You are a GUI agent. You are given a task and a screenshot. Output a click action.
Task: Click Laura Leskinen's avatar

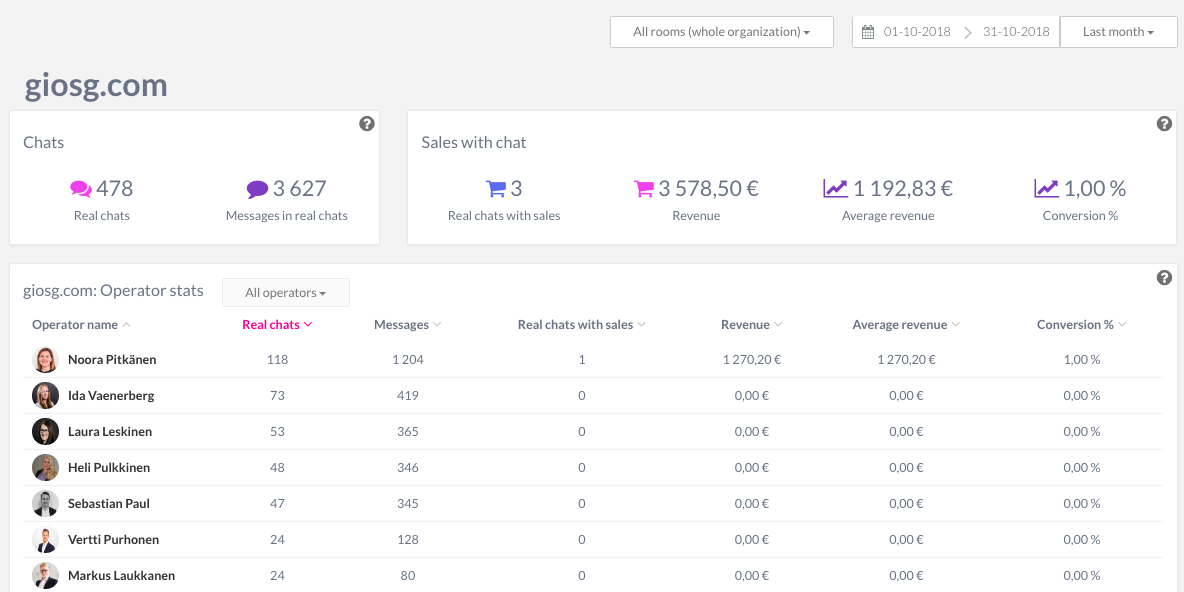click(x=45, y=432)
